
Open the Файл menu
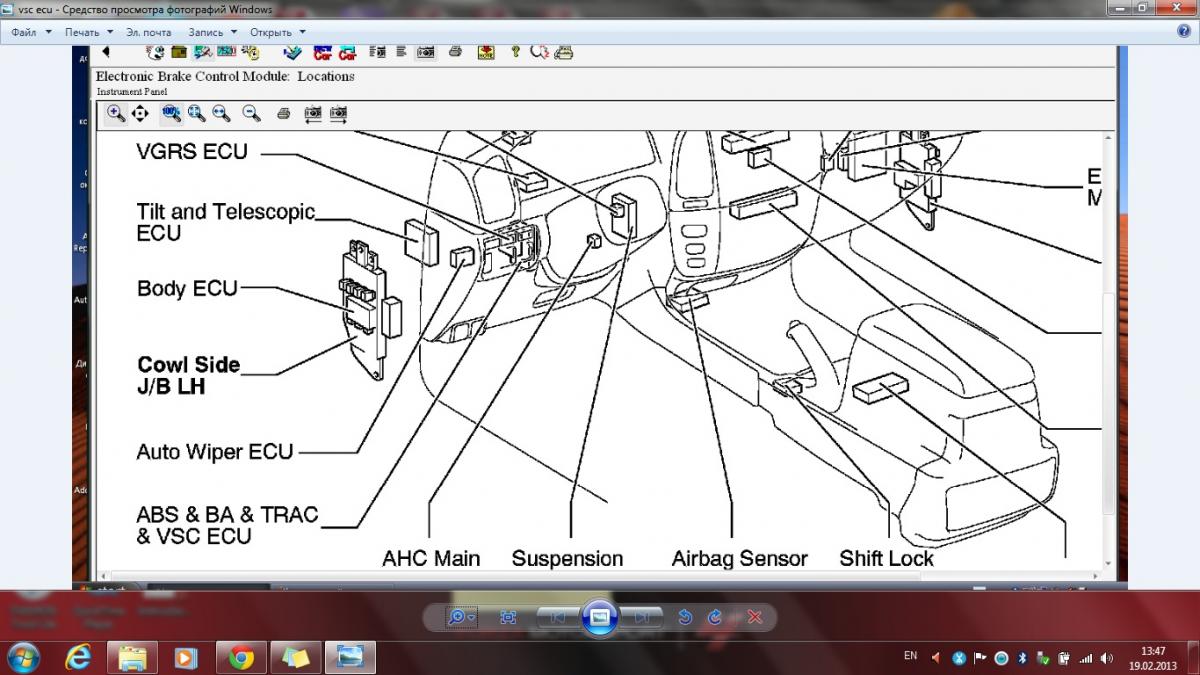(x=30, y=32)
